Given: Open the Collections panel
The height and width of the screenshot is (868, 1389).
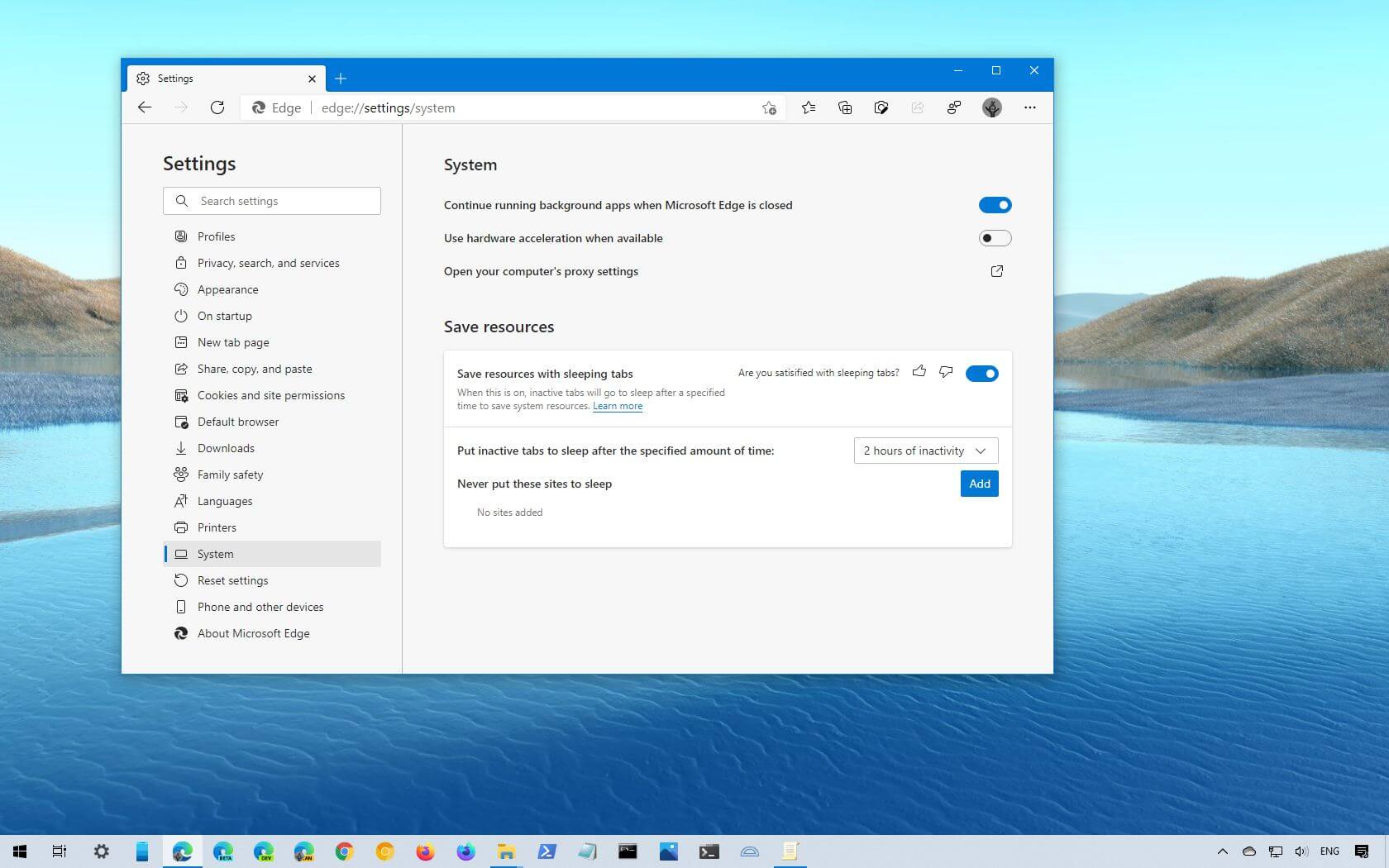Looking at the screenshot, I should click(845, 107).
